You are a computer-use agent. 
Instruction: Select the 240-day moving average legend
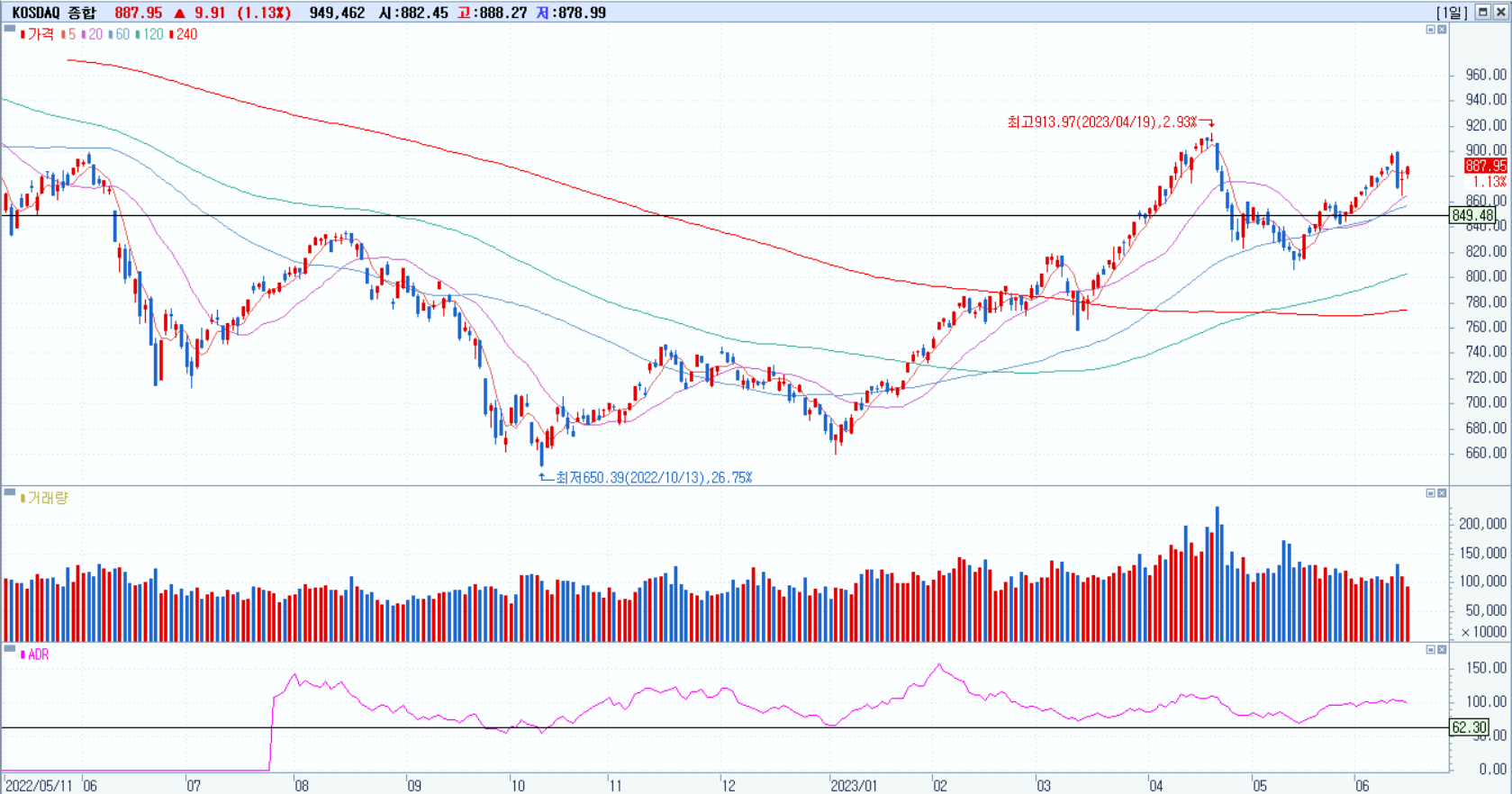point(184,34)
